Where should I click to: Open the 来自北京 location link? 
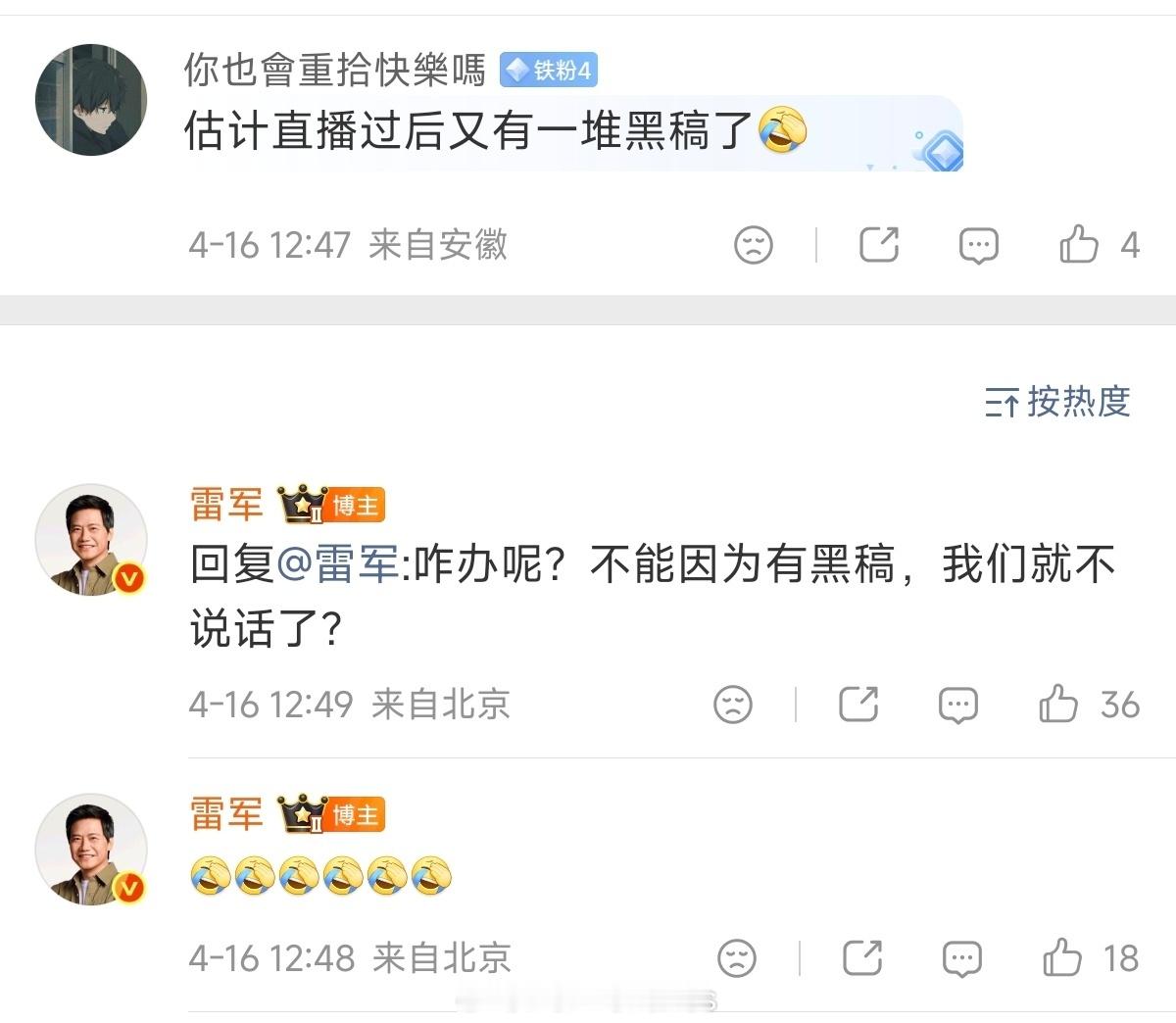[x=442, y=705]
